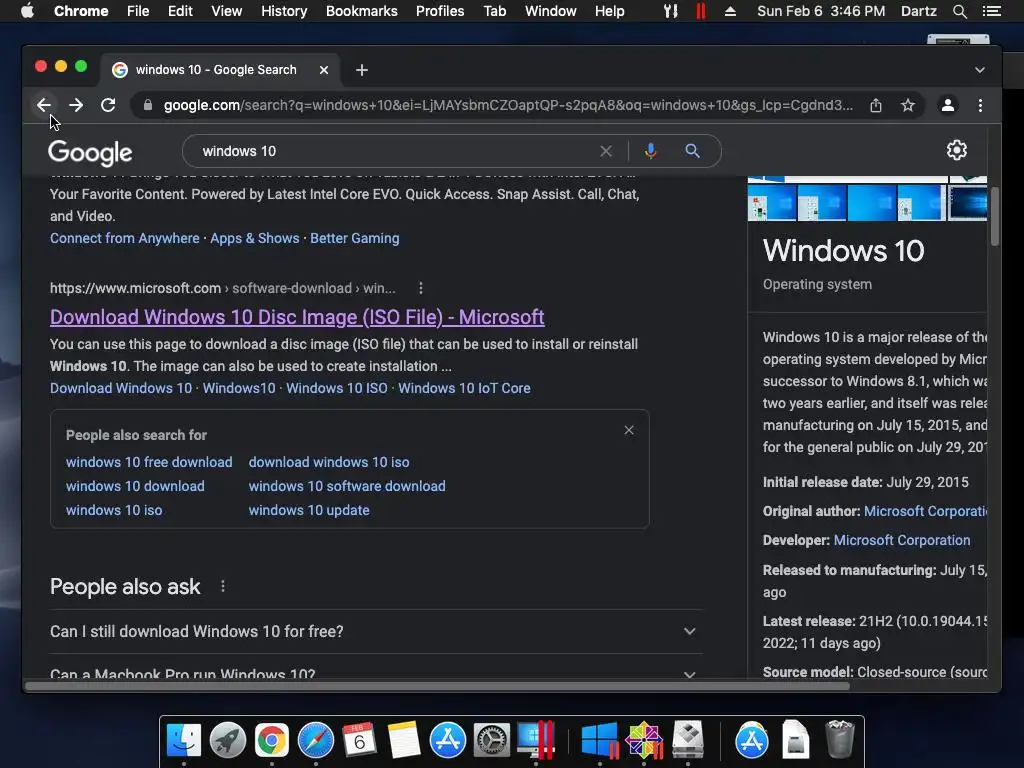Open the Trash in the Dock
This screenshot has height=768, width=1024.
point(840,740)
